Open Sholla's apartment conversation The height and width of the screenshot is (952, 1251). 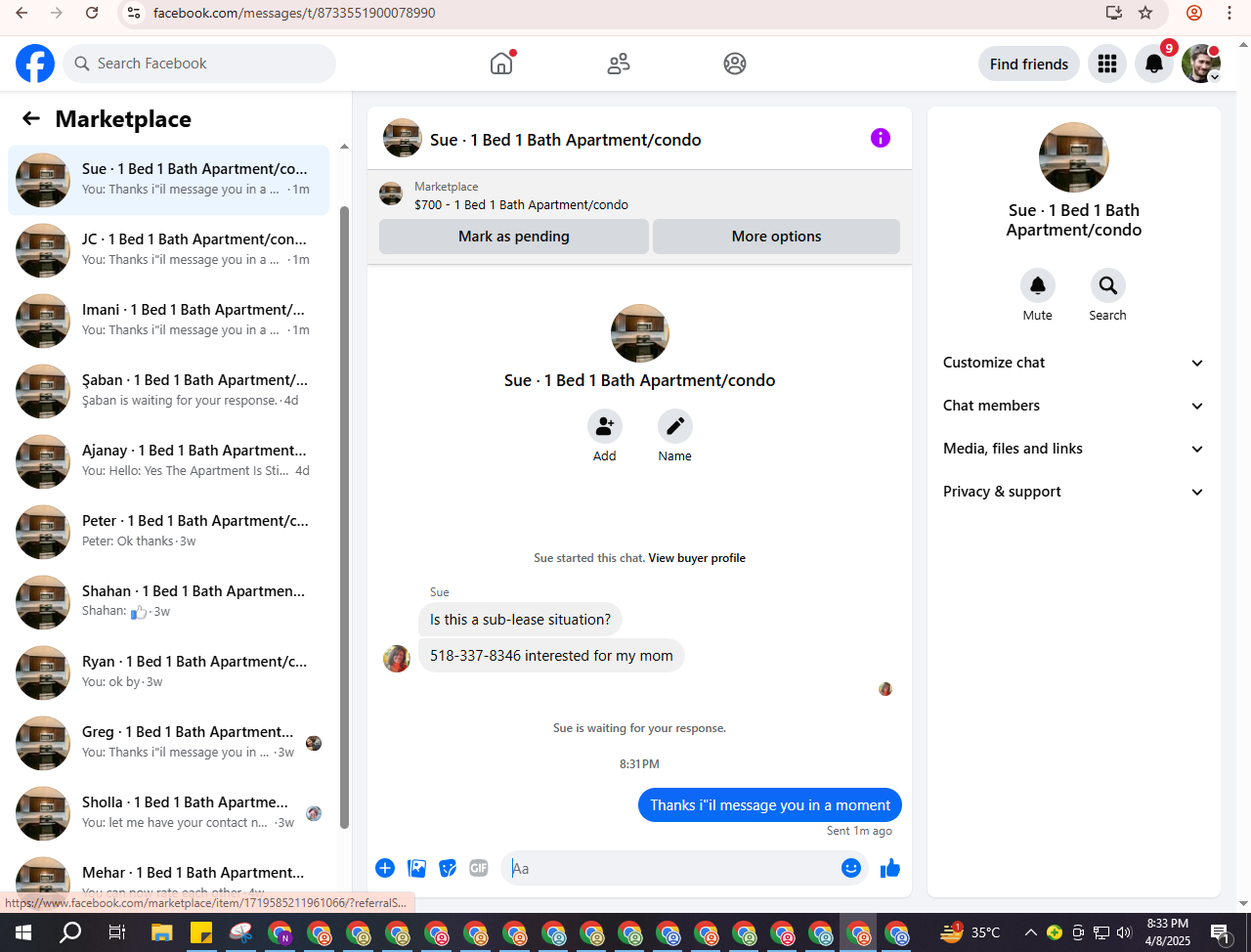pyautogui.click(x=168, y=813)
